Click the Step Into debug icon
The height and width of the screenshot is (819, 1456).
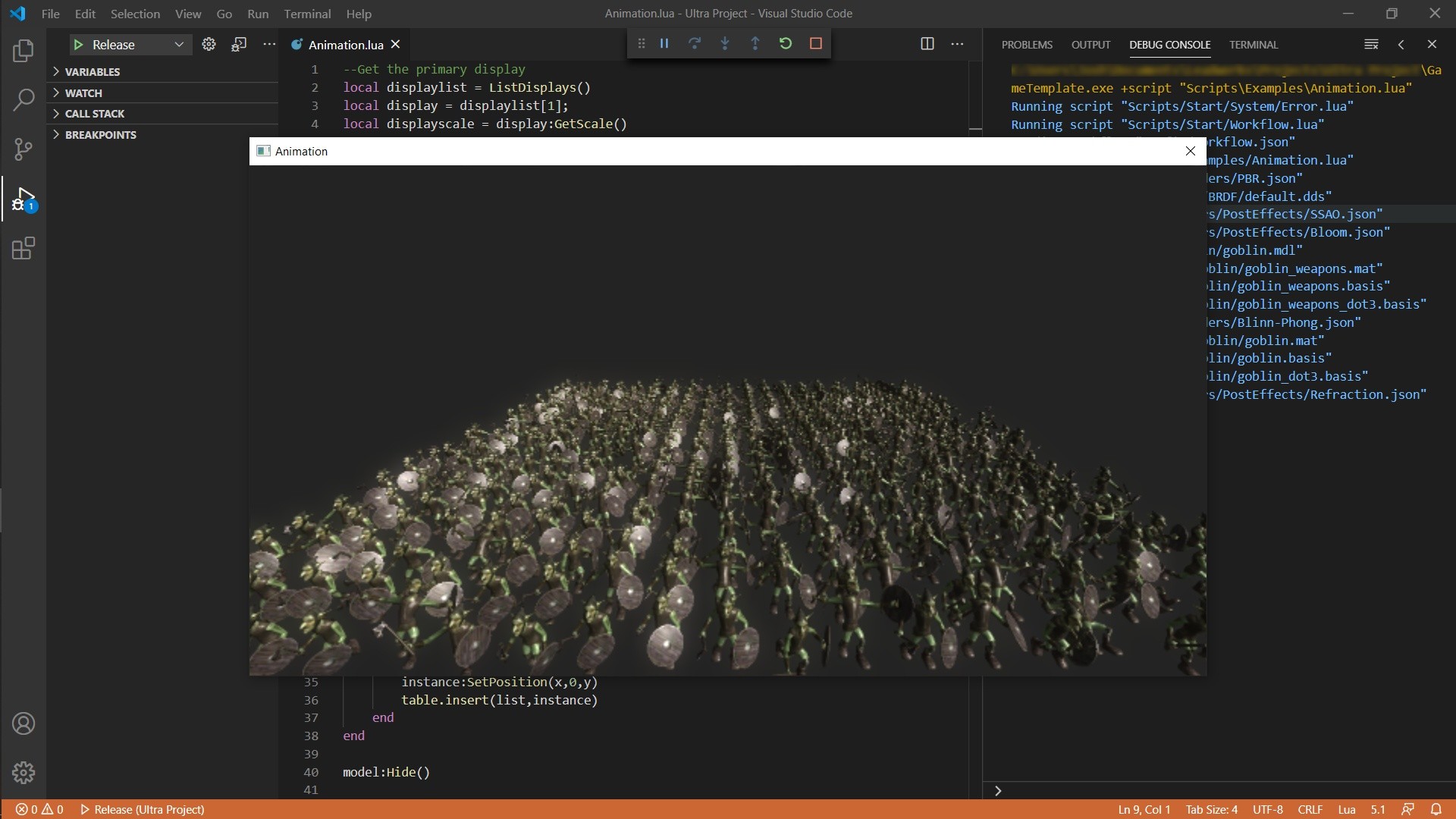(x=725, y=43)
